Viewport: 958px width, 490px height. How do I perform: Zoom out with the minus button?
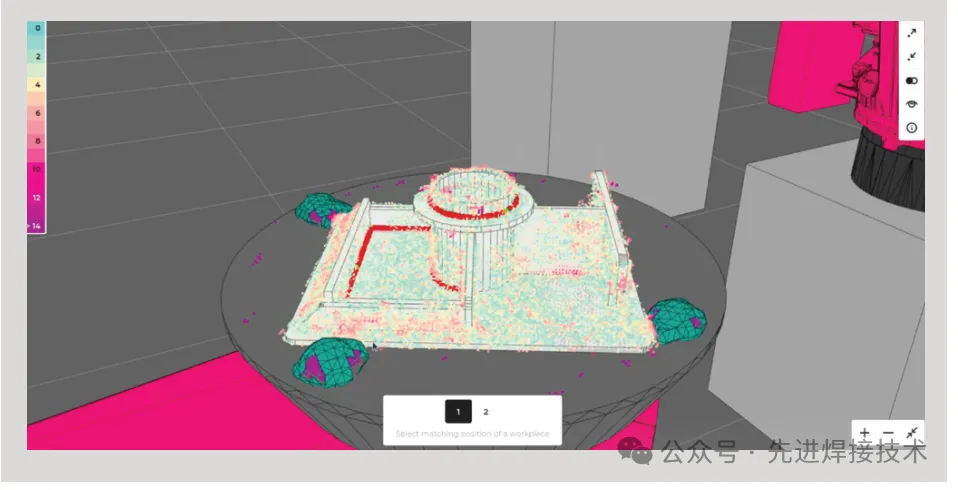888,434
